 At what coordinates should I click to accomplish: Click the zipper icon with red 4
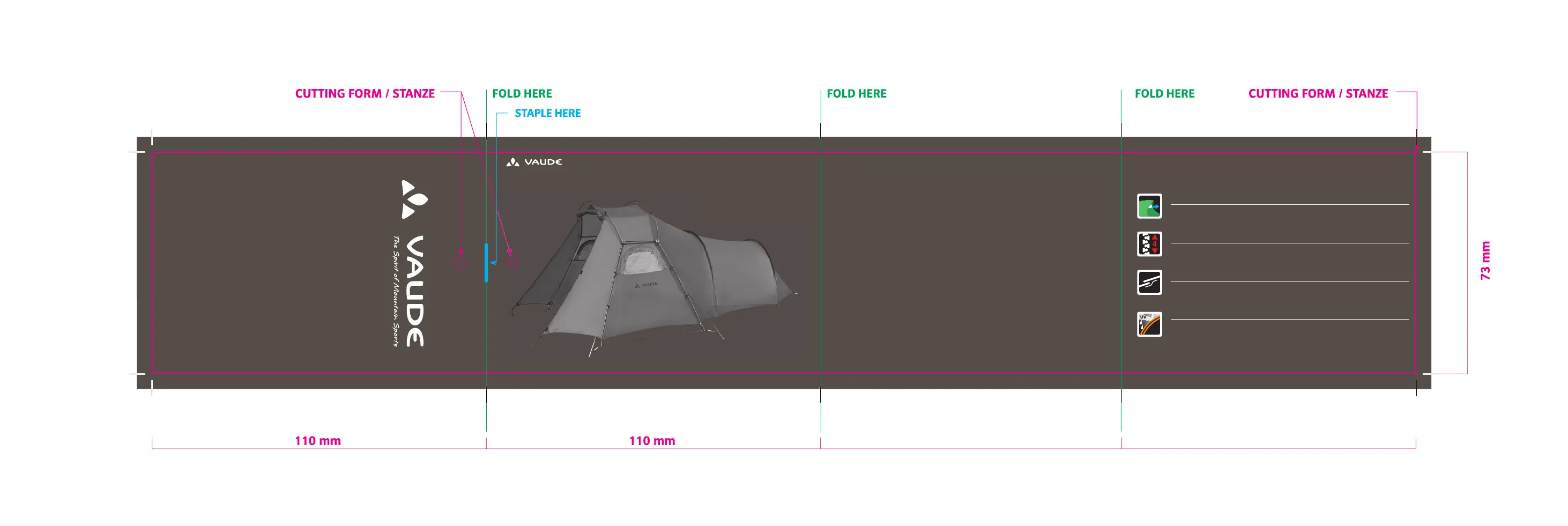click(x=1149, y=244)
